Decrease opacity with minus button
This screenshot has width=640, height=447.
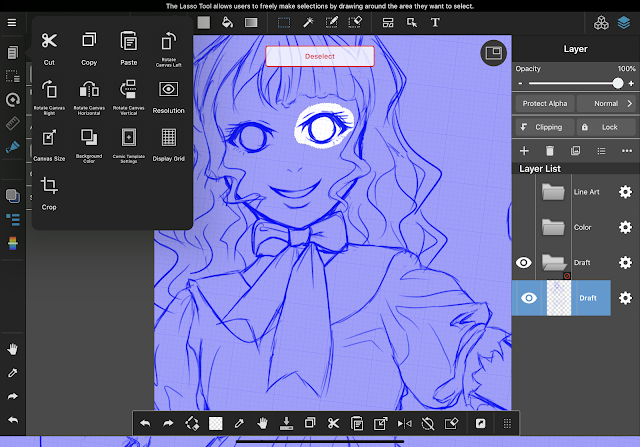(520, 83)
